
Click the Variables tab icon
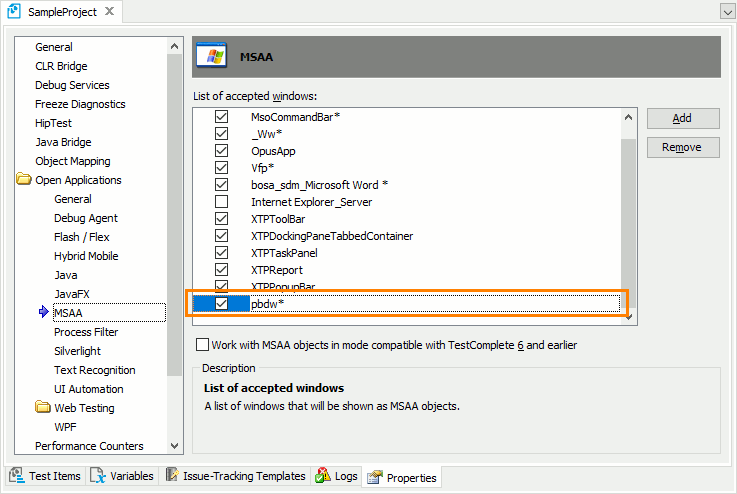click(x=98, y=476)
